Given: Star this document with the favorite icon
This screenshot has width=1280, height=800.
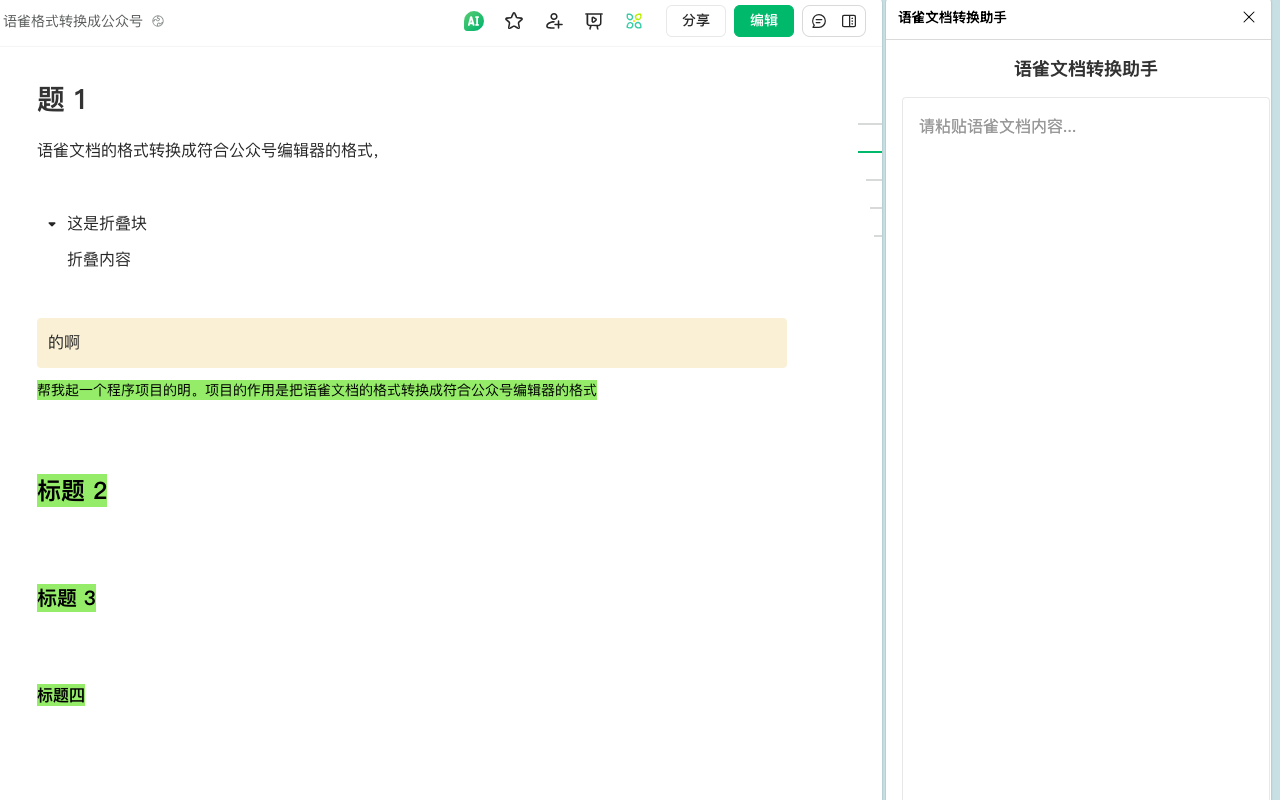Looking at the screenshot, I should pos(514,21).
